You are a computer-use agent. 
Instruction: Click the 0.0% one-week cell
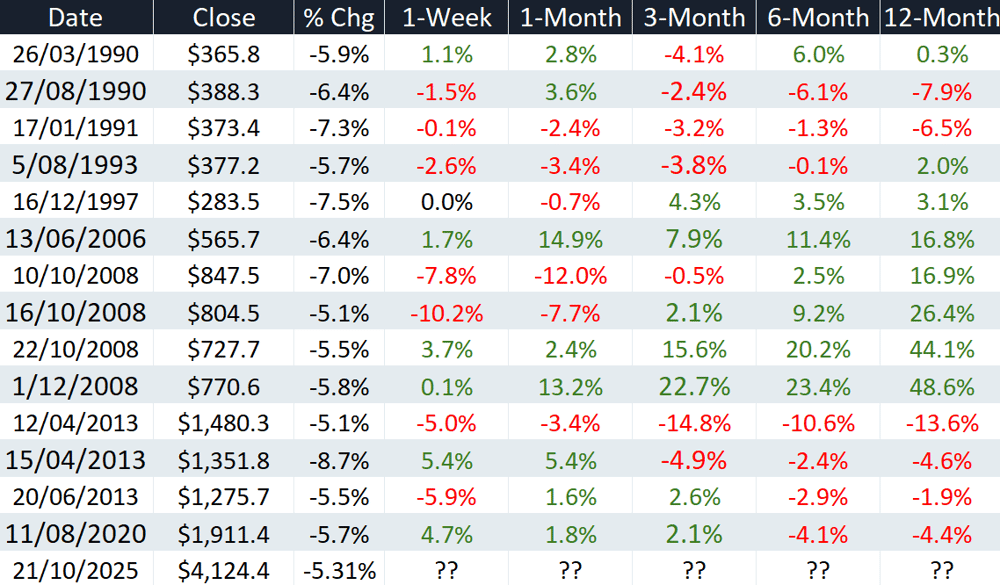pyautogui.click(x=446, y=202)
